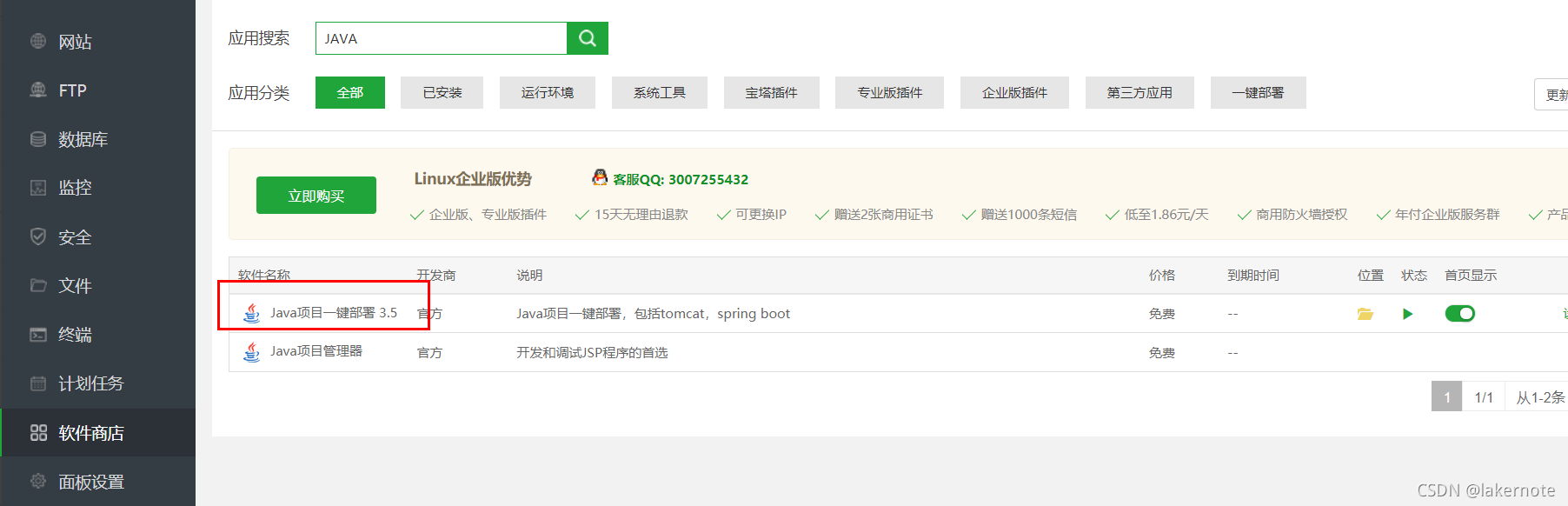This screenshot has height=506, width=1568.
Task: Click the 软件商店 grid icon in sidebar
Action: click(x=38, y=432)
